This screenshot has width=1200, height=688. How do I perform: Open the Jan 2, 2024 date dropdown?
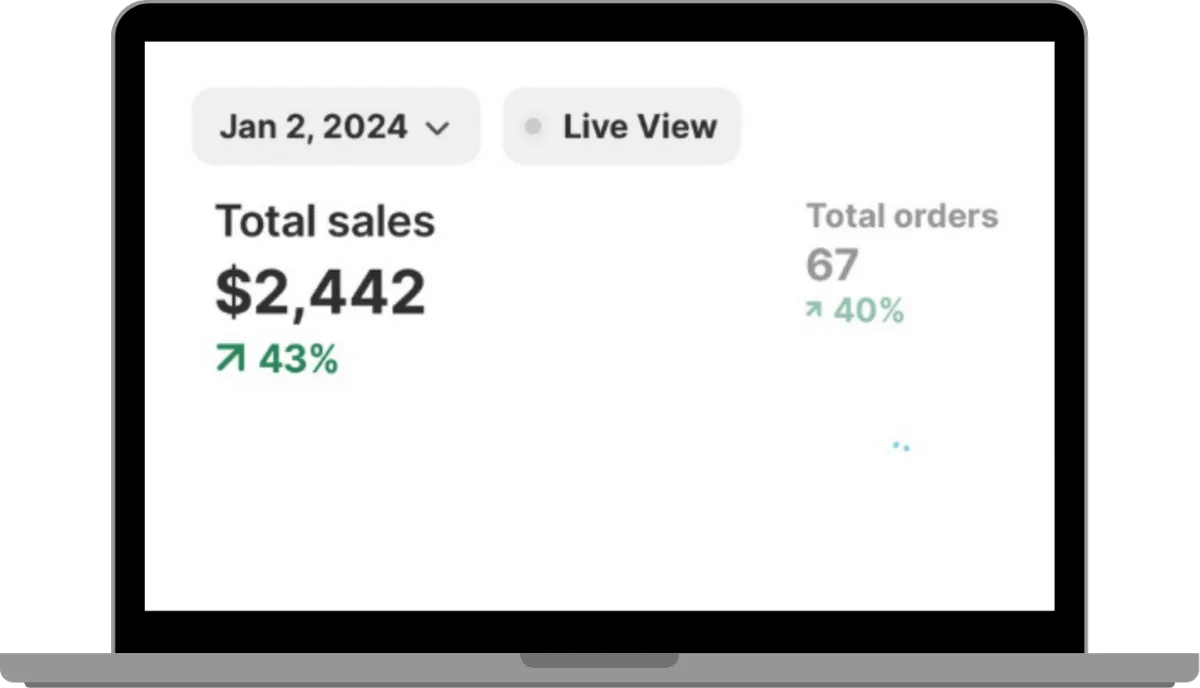[336, 126]
